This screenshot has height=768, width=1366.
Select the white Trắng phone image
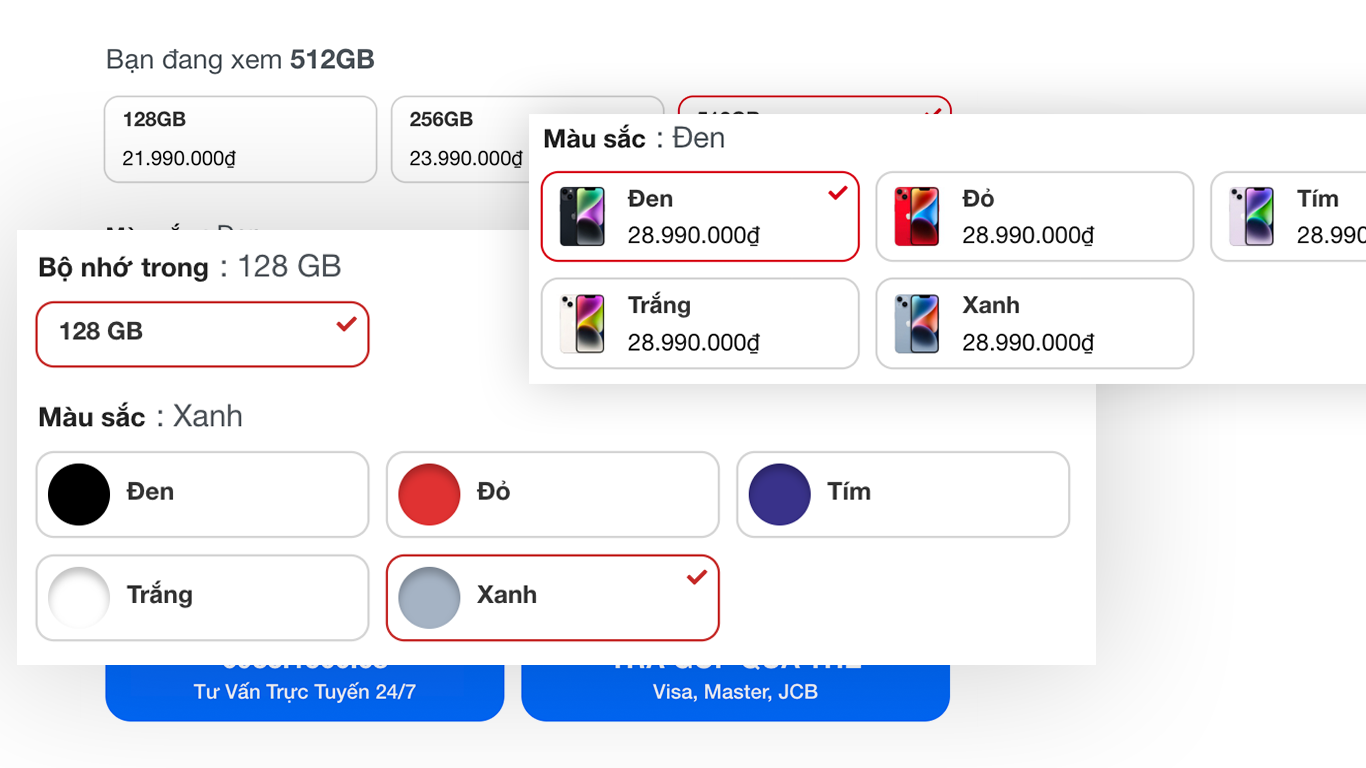coord(582,323)
